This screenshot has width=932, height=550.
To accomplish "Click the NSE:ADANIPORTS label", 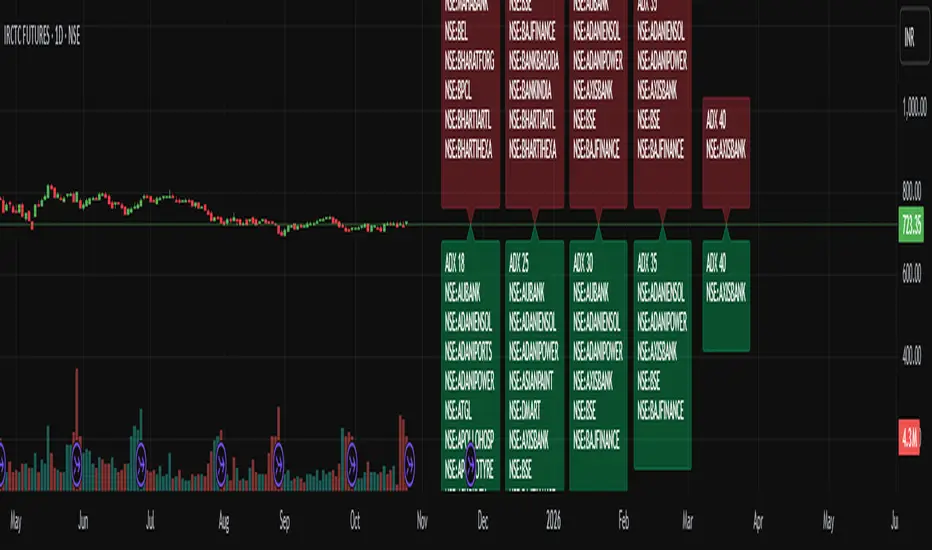I will (x=468, y=351).
